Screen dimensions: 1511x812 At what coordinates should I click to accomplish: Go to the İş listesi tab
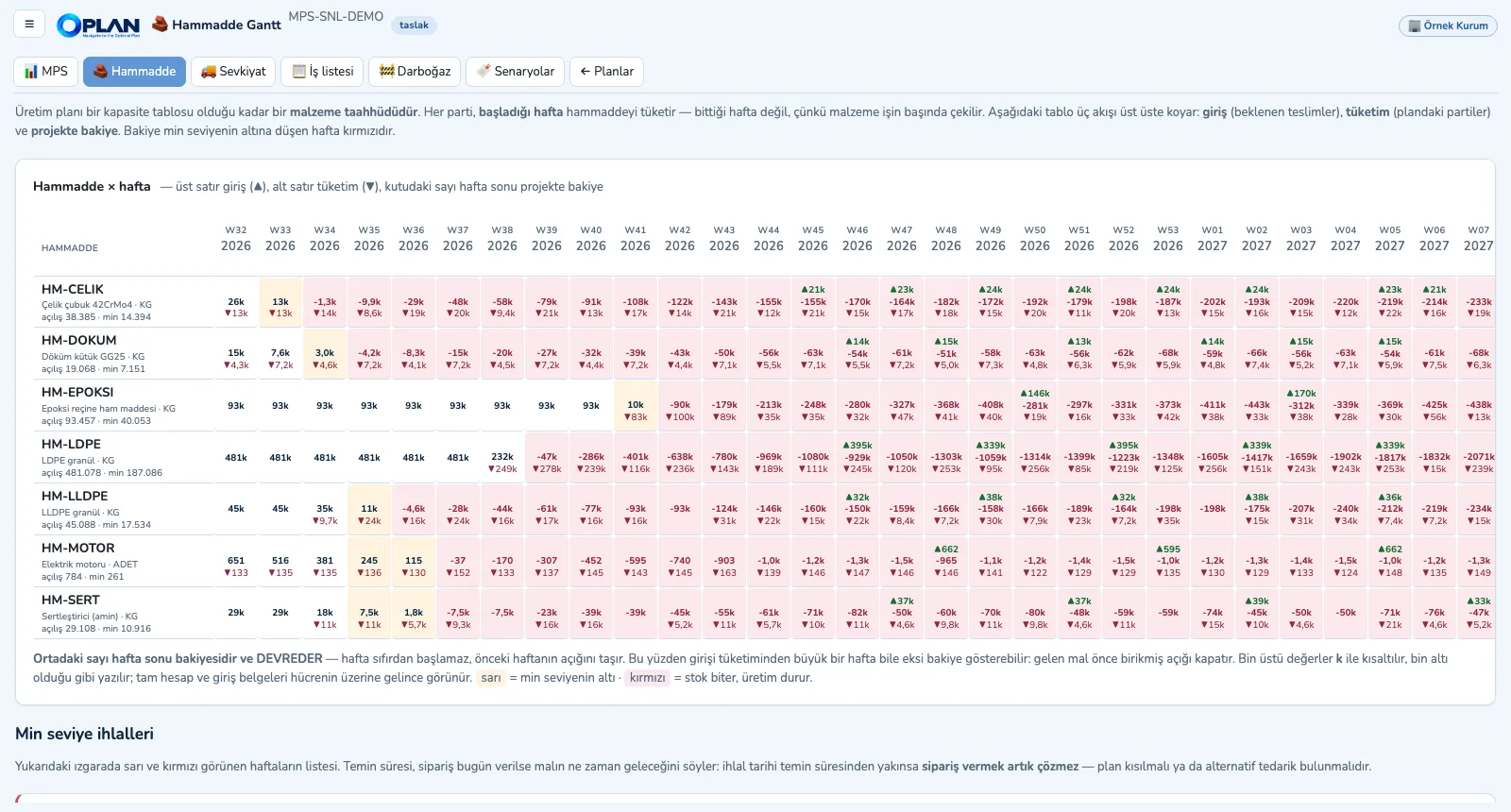(x=322, y=72)
